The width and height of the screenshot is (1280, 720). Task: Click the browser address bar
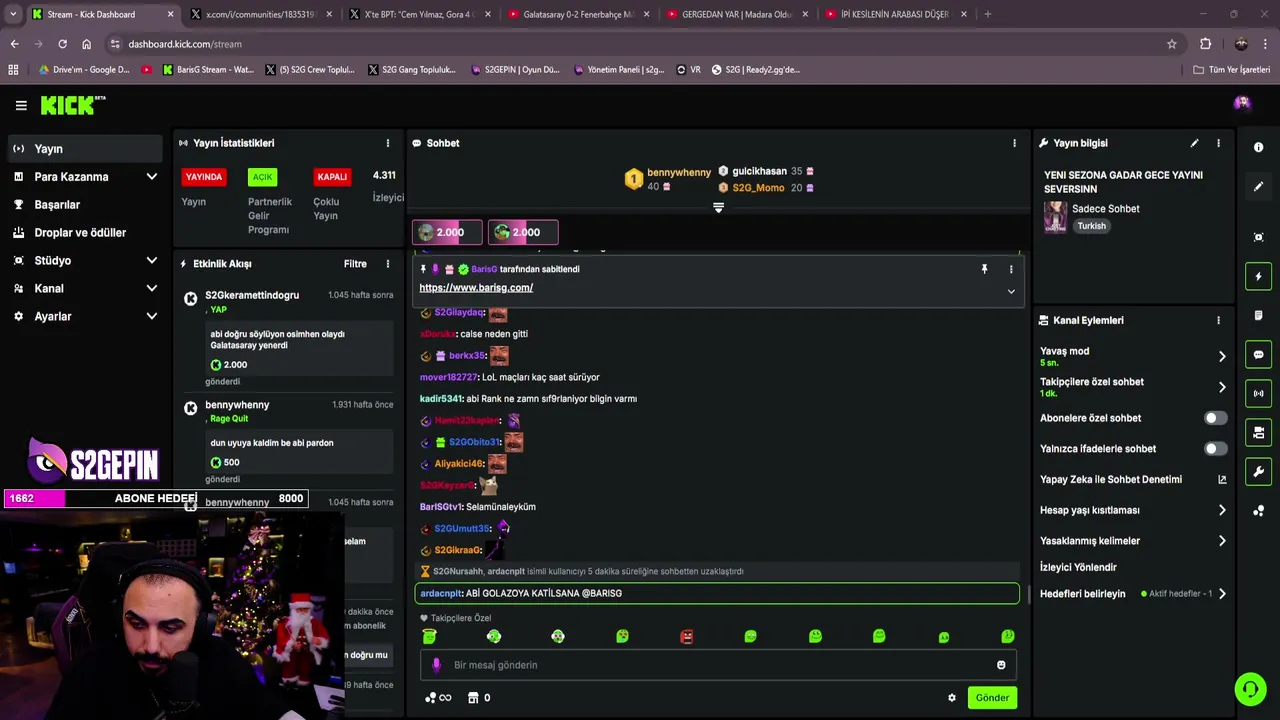[640, 44]
